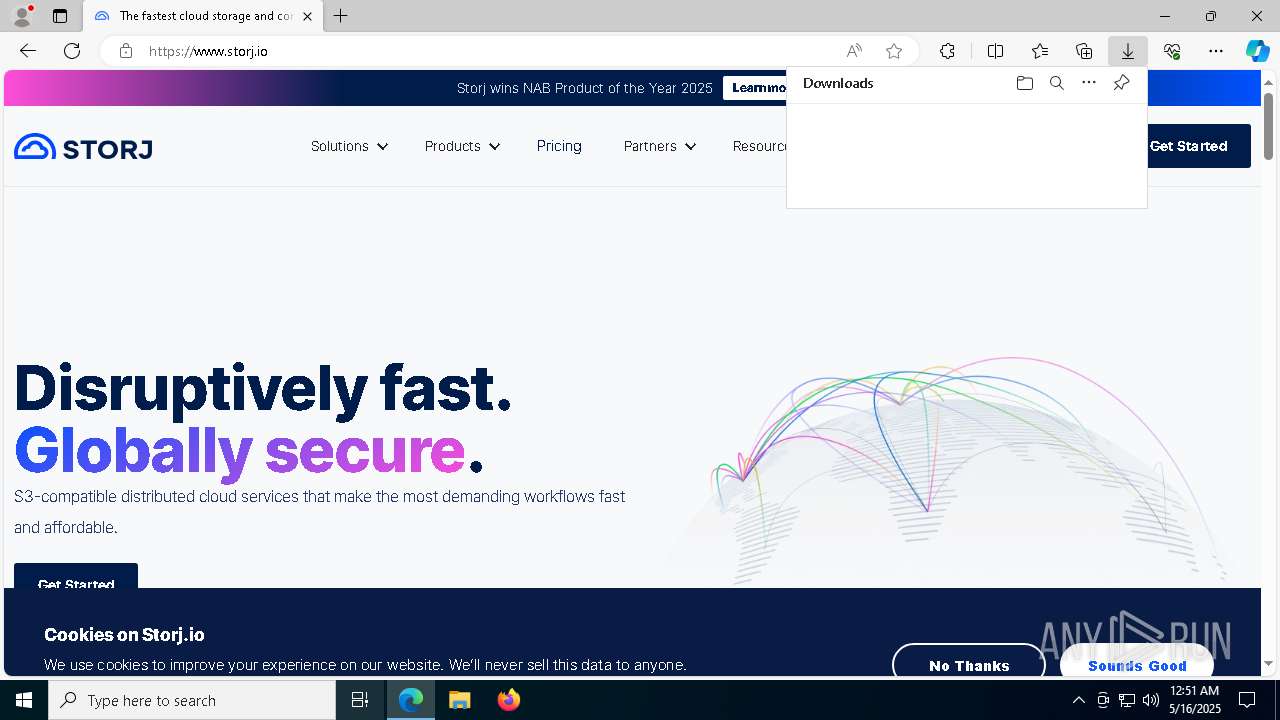Open volume control in tray

click(1151, 700)
